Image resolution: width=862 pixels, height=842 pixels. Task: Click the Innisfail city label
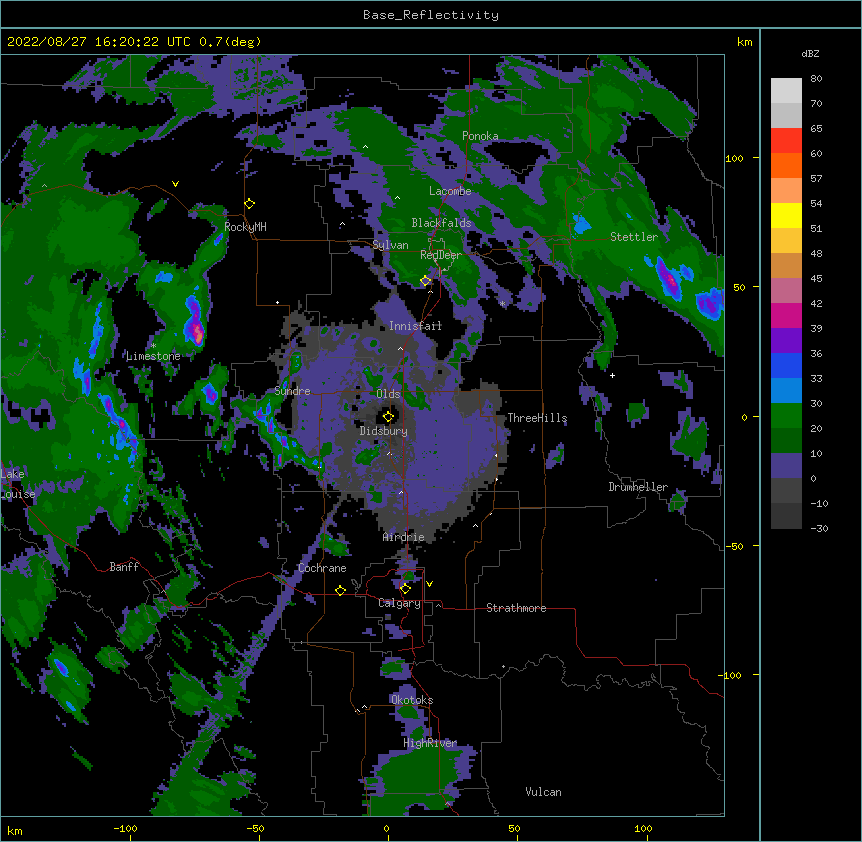(x=415, y=326)
